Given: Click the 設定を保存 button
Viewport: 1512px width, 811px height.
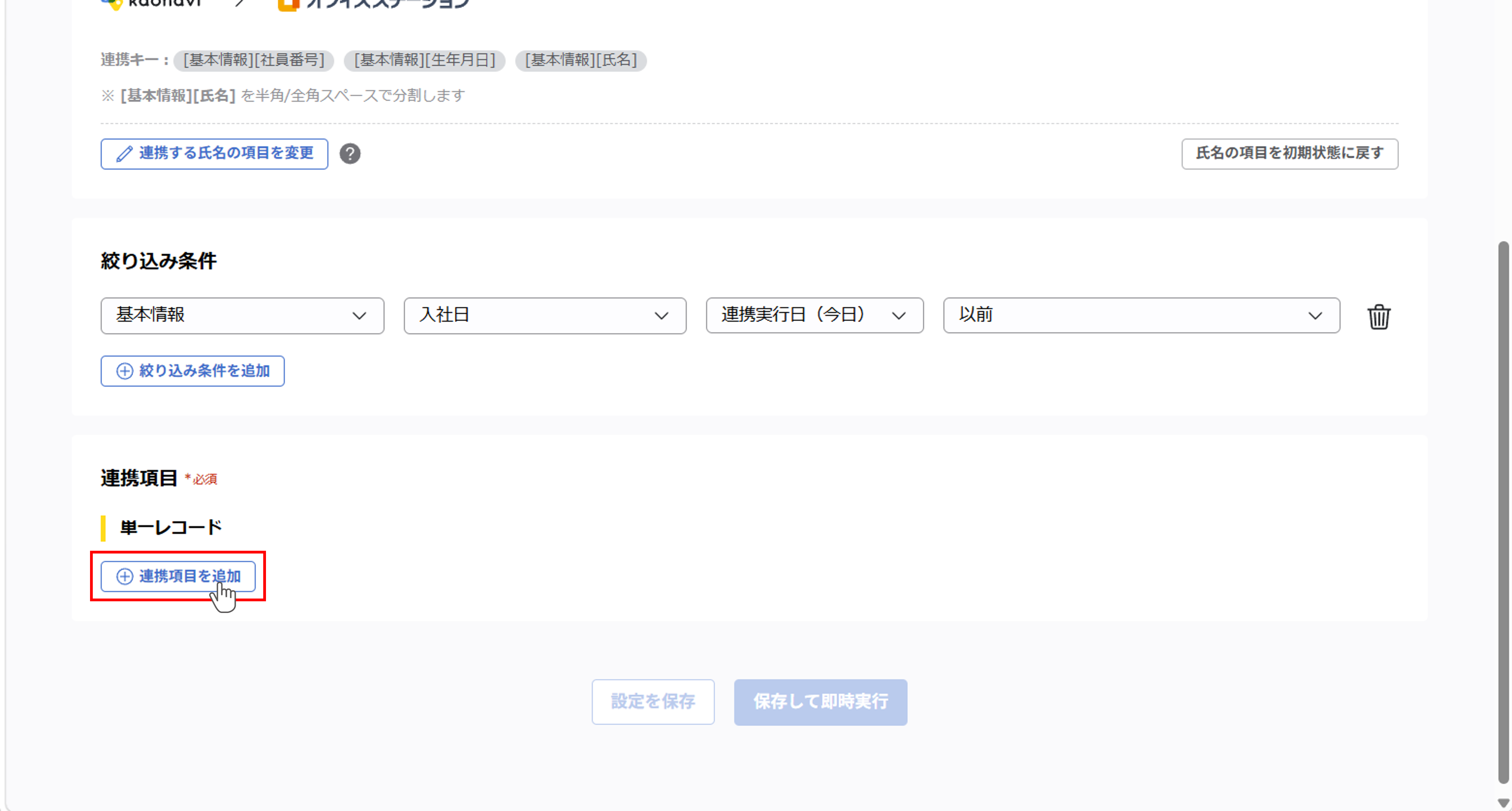Looking at the screenshot, I should coord(653,702).
